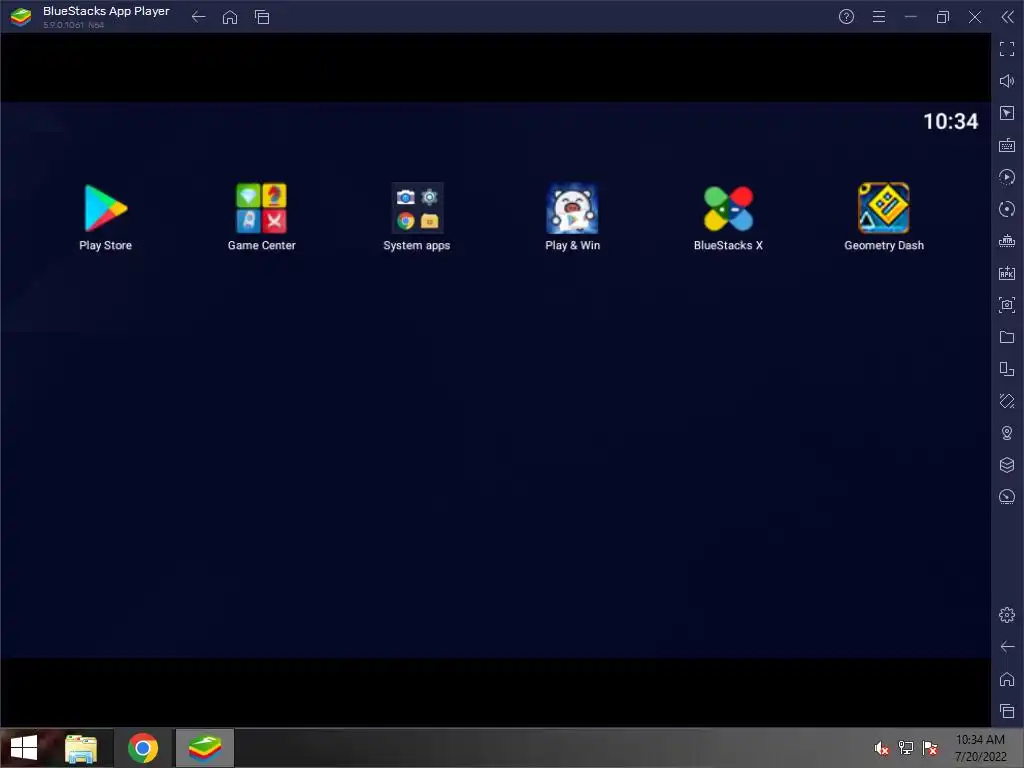The image size is (1024, 768).
Task: Open recent apps from title bar
Action: [x=262, y=17]
